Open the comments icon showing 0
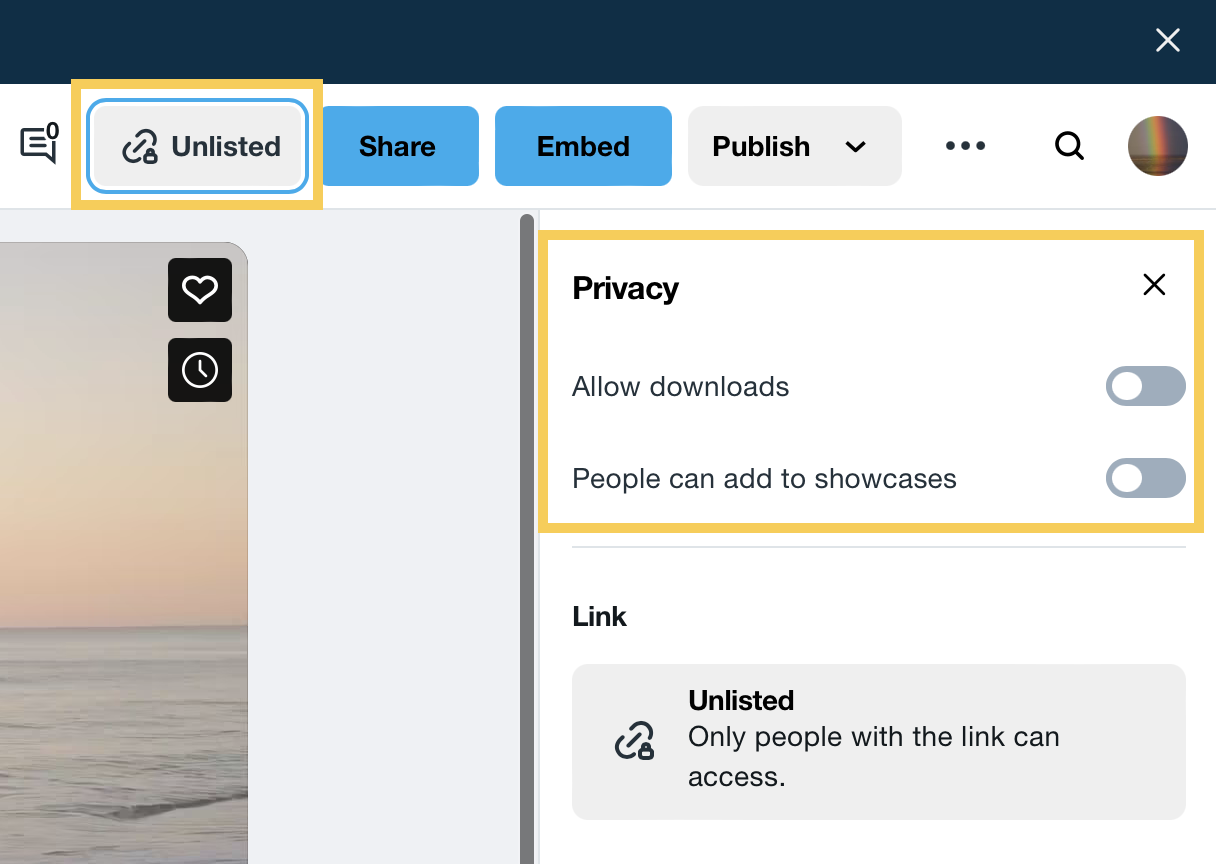 39,144
